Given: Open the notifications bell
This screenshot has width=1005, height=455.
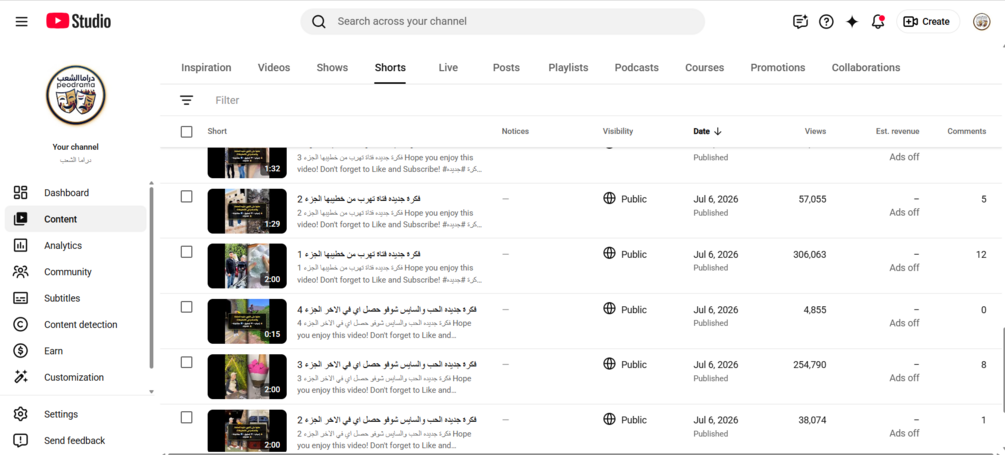Looking at the screenshot, I should pos(878,22).
